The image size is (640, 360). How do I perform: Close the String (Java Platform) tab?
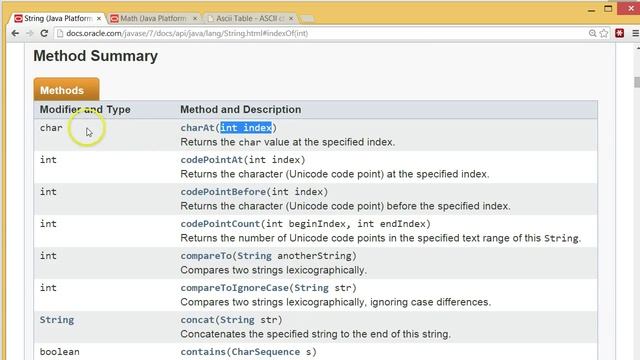99,19
